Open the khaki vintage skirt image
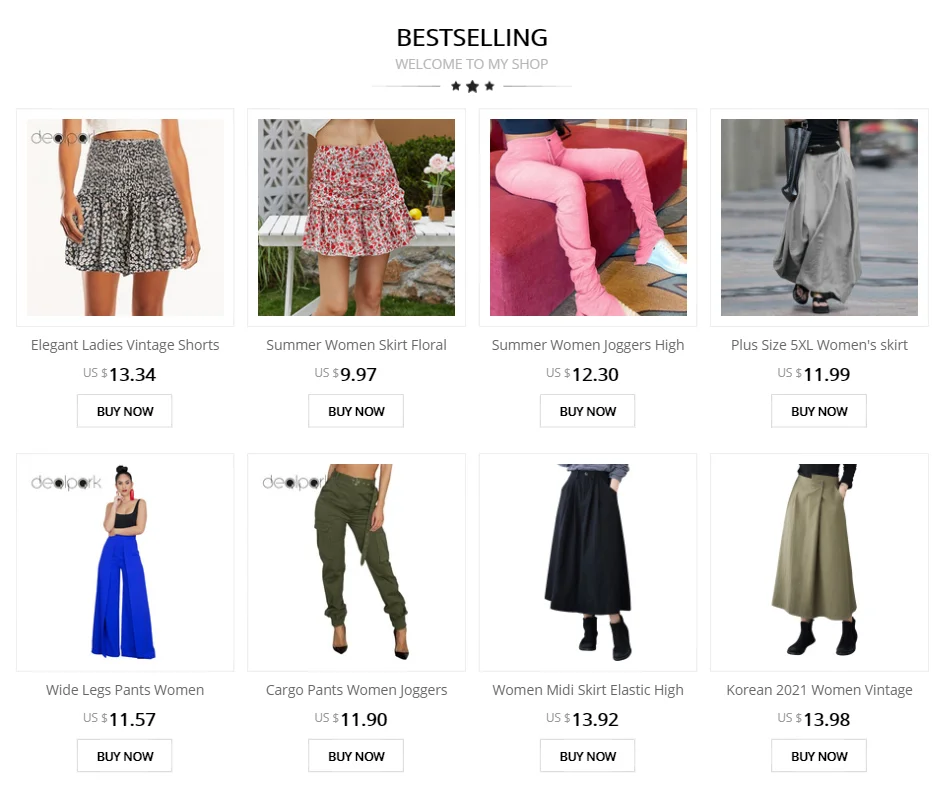The height and width of the screenshot is (803, 943). point(819,562)
